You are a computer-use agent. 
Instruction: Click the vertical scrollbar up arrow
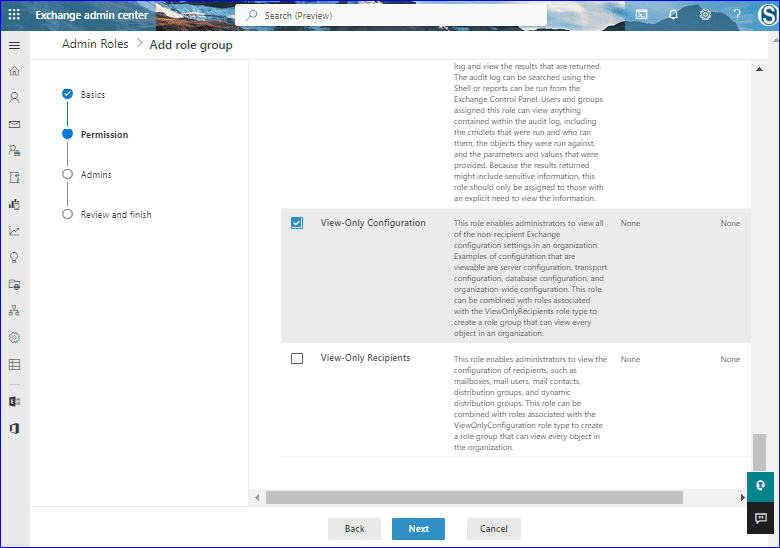pos(759,70)
